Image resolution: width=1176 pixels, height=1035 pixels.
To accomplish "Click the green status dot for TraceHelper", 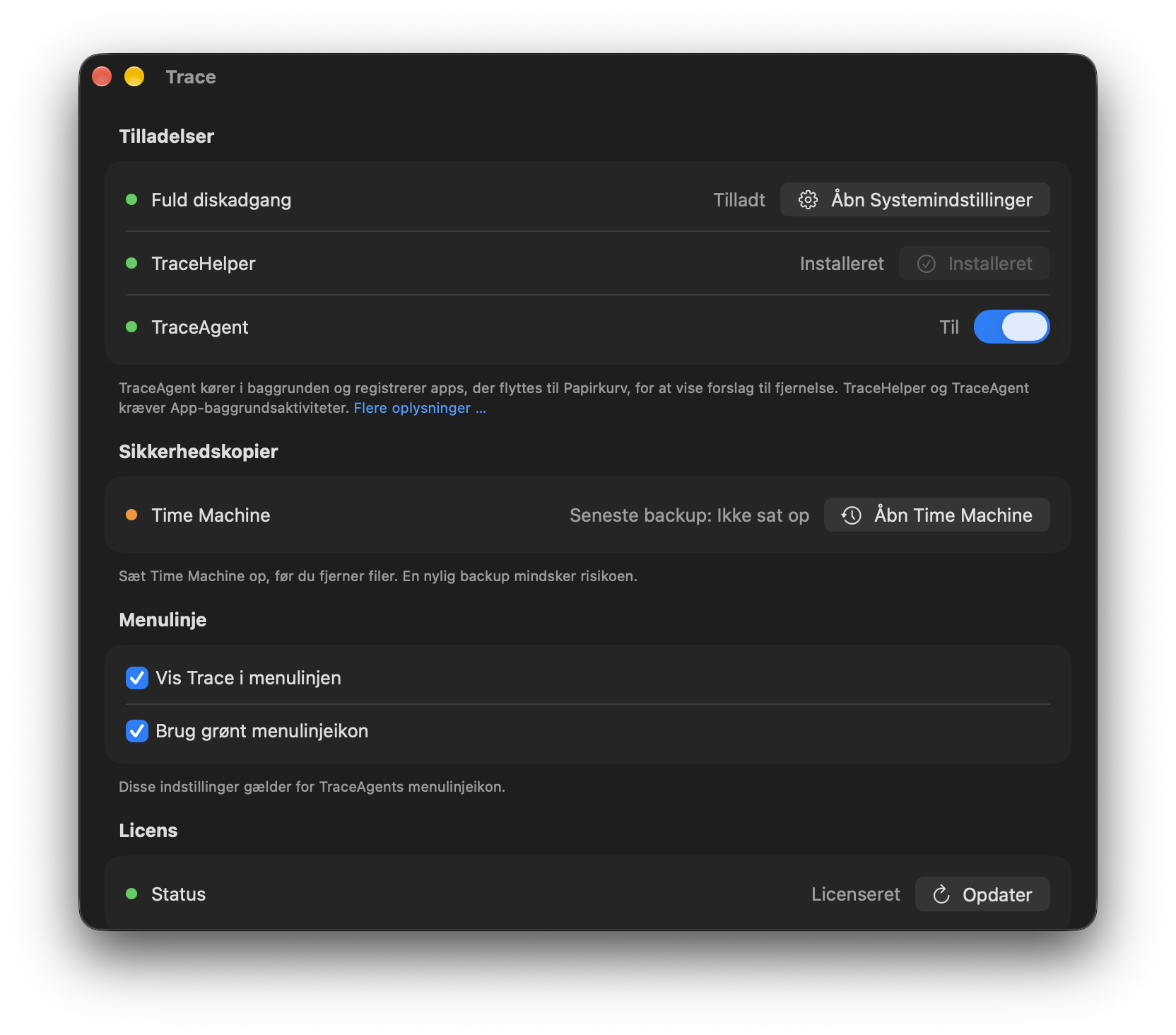I will coord(131,263).
